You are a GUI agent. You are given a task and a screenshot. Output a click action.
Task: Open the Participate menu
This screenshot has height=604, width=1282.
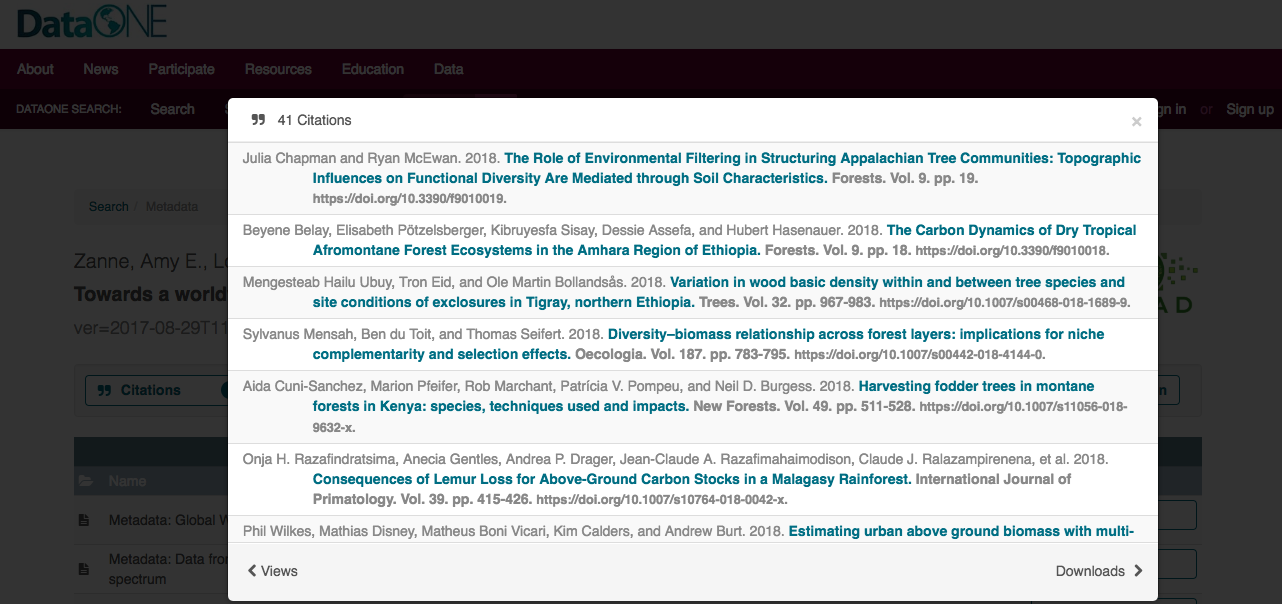tap(181, 69)
